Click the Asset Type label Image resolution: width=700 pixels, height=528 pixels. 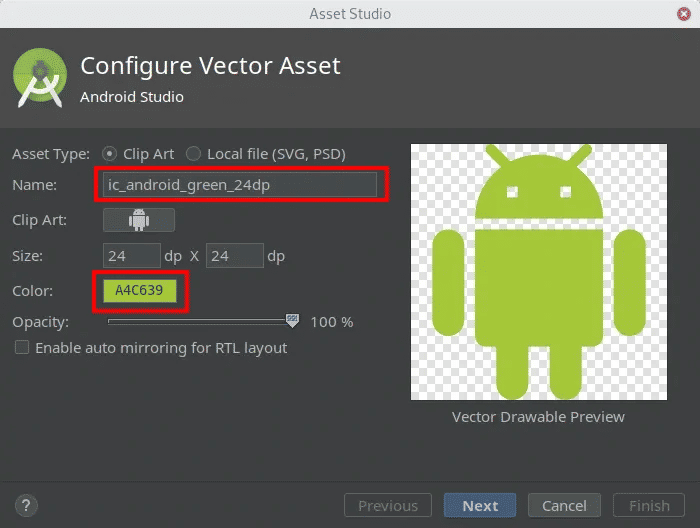pyautogui.click(x=51, y=154)
